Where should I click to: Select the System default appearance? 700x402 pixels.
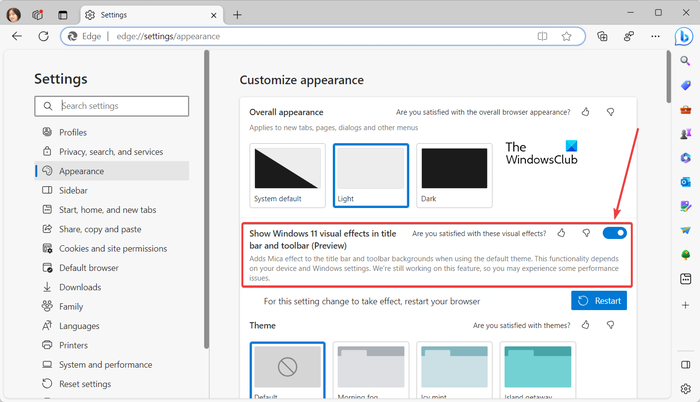pos(288,176)
